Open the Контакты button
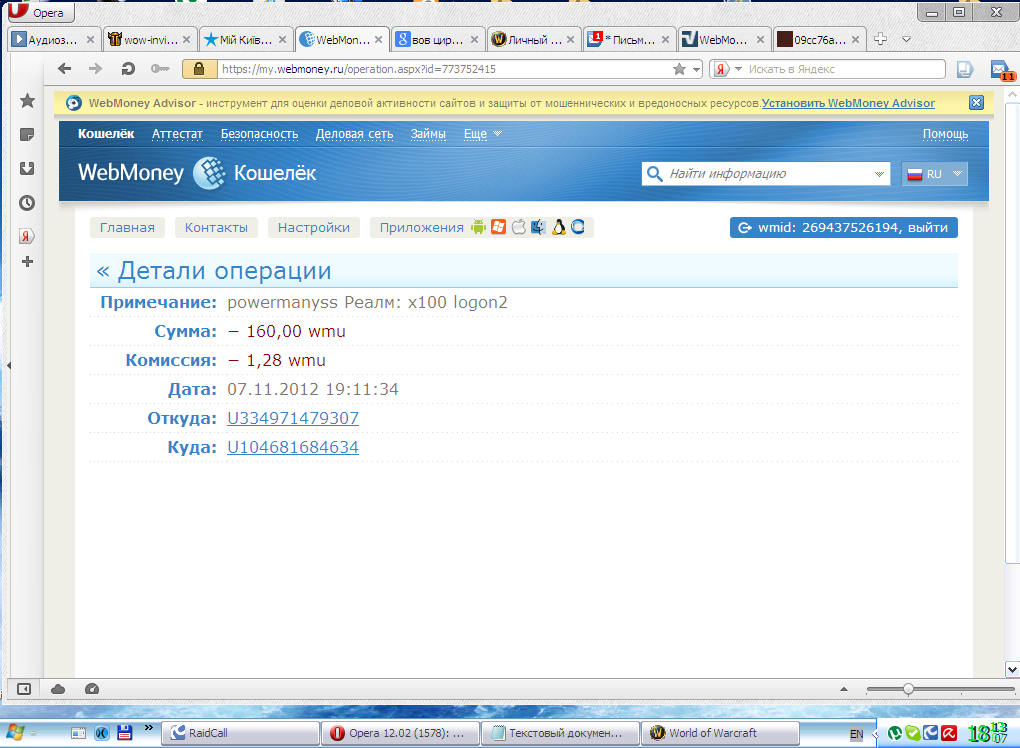Screen dimensions: 1020x748 click(216, 228)
